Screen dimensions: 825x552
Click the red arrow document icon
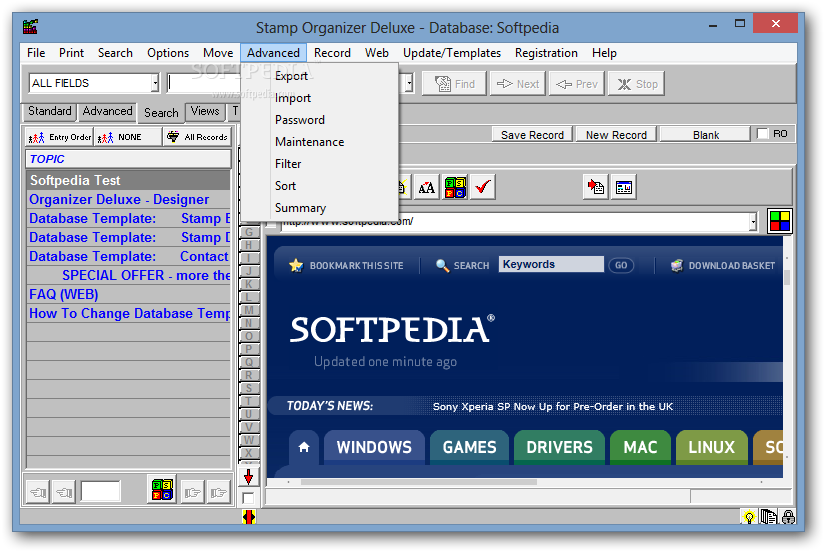tap(596, 187)
